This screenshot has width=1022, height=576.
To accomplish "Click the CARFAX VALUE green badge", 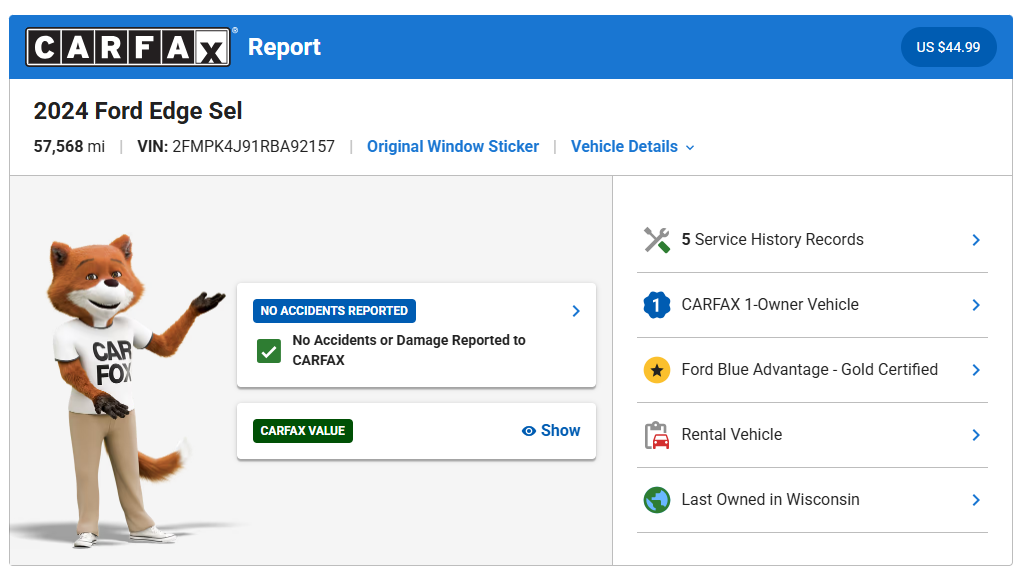I will click(303, 431).
